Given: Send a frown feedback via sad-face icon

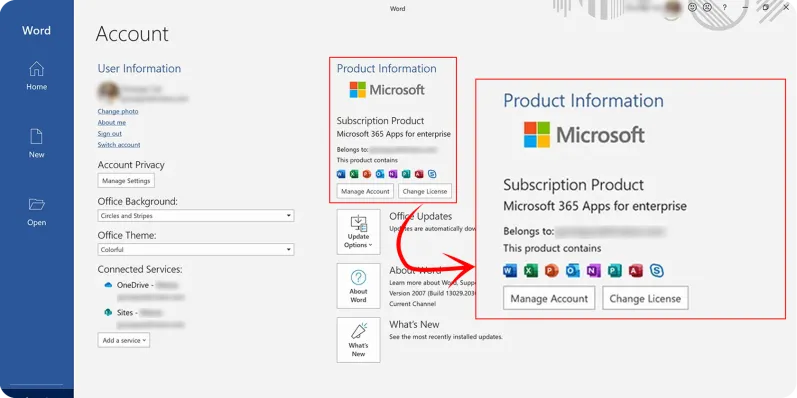Looking at the screenshot, I should [707, 8].
